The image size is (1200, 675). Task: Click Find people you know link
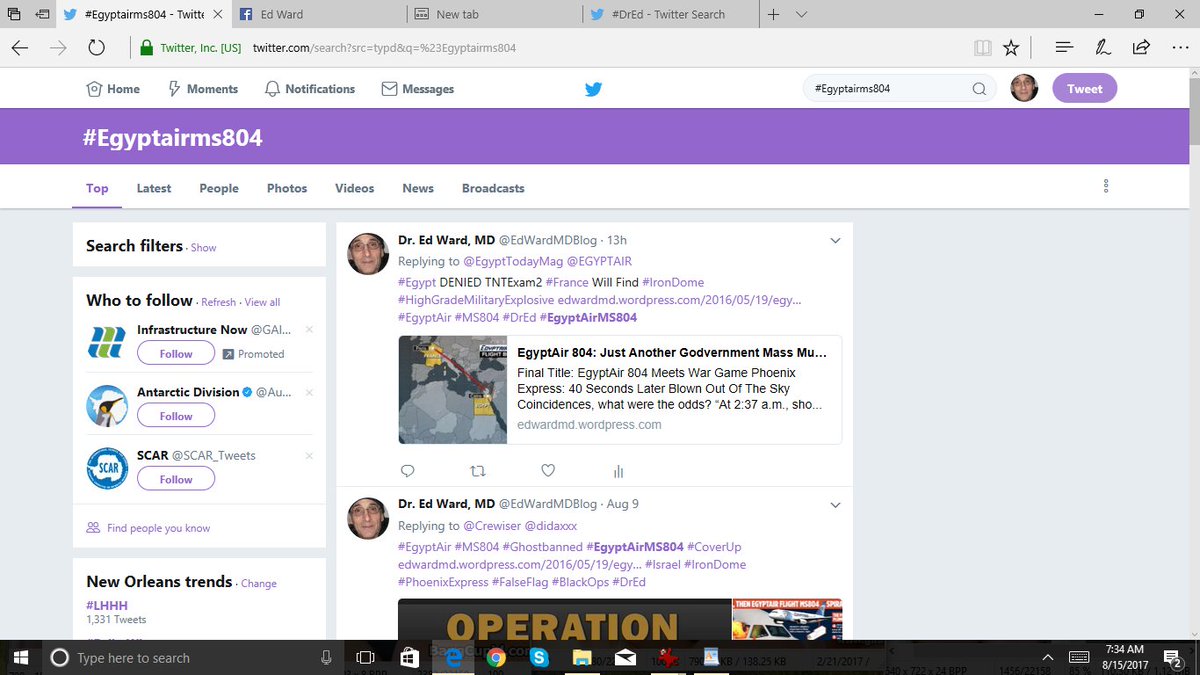click(159, 528)
